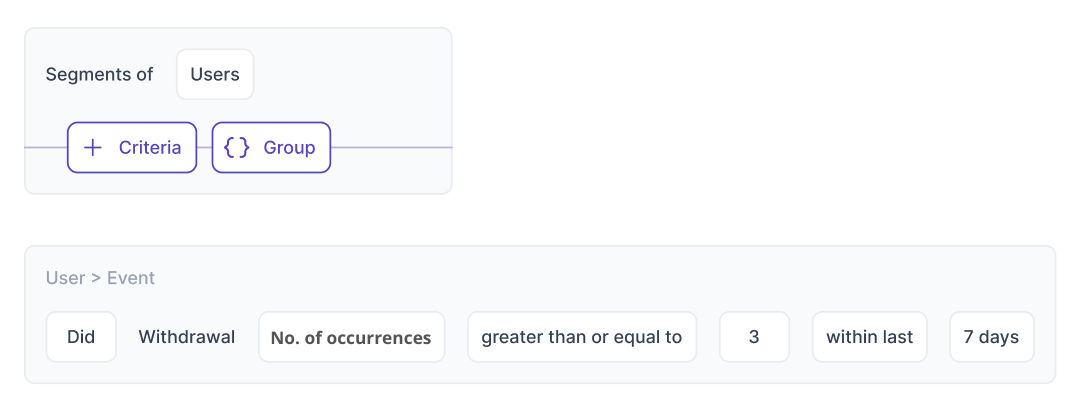Image resolution: width=1088 pixels, height=418 pixels.
Task: Click the connector line left of Criteria
Action: click(x=45, y=148)
